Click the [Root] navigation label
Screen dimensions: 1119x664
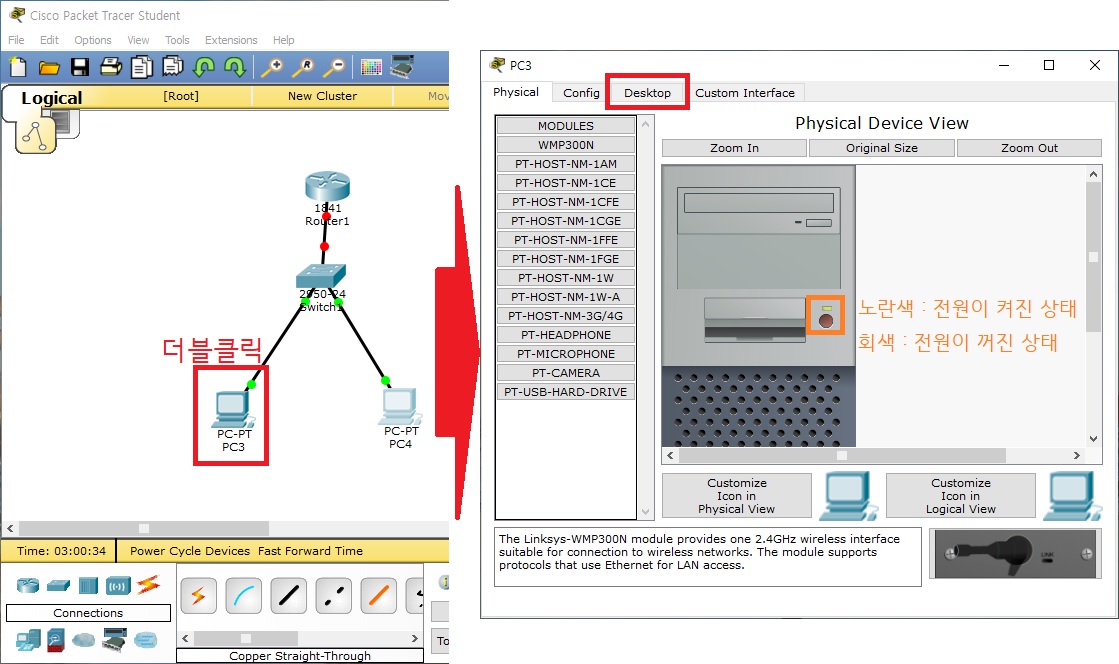(x=181, y=96)
